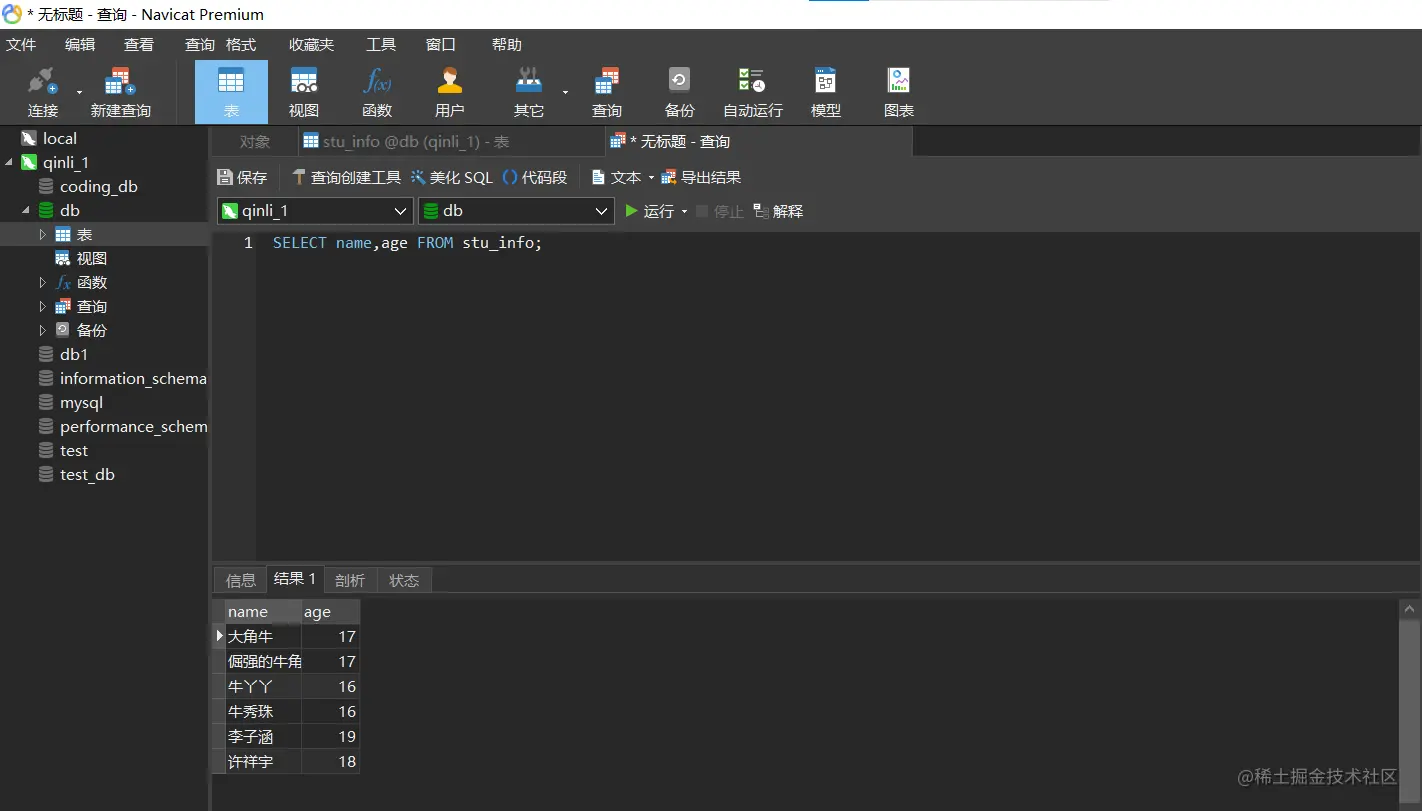Open the 查询创建工具 query builder
1422x811 pixels.
click(346, 177)
